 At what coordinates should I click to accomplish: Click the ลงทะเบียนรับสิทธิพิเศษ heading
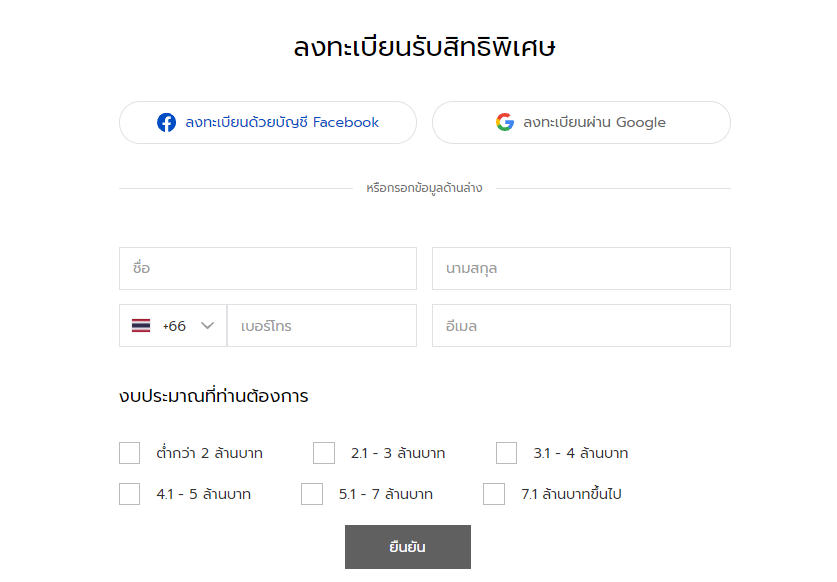tap(424, 47)
